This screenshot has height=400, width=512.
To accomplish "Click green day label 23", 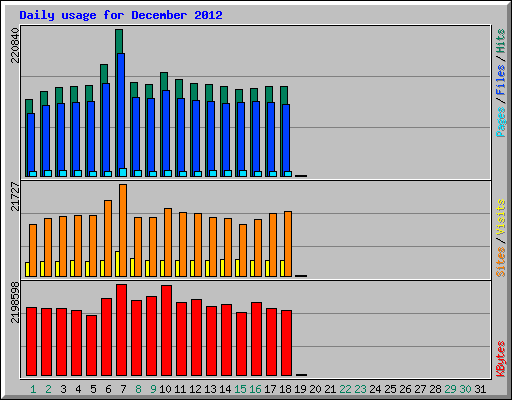I will click(360, 389).
